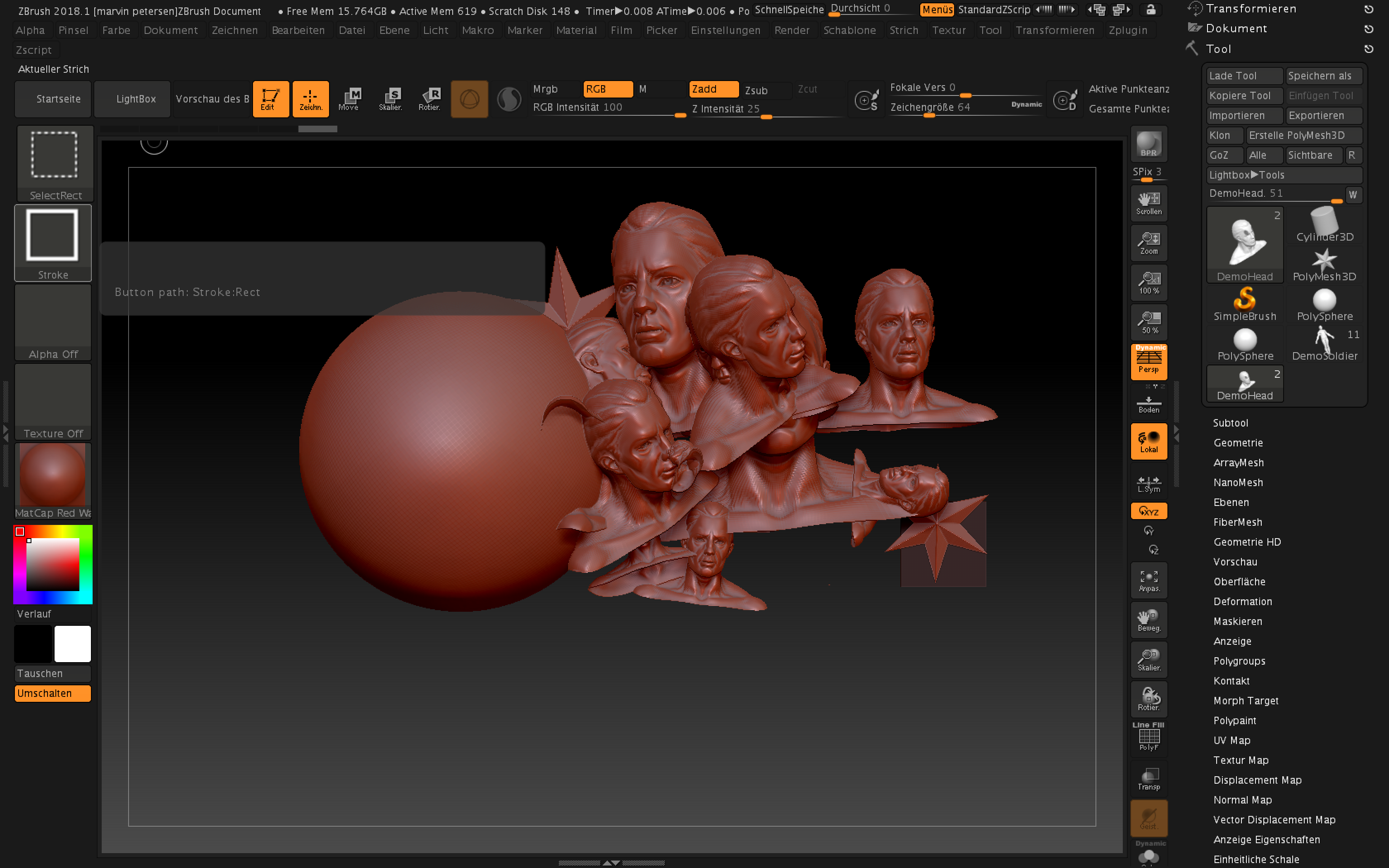This screenshot has width=1389, height=868.
Task: Click the Startseite button
Action: click(x=53, y=99)
